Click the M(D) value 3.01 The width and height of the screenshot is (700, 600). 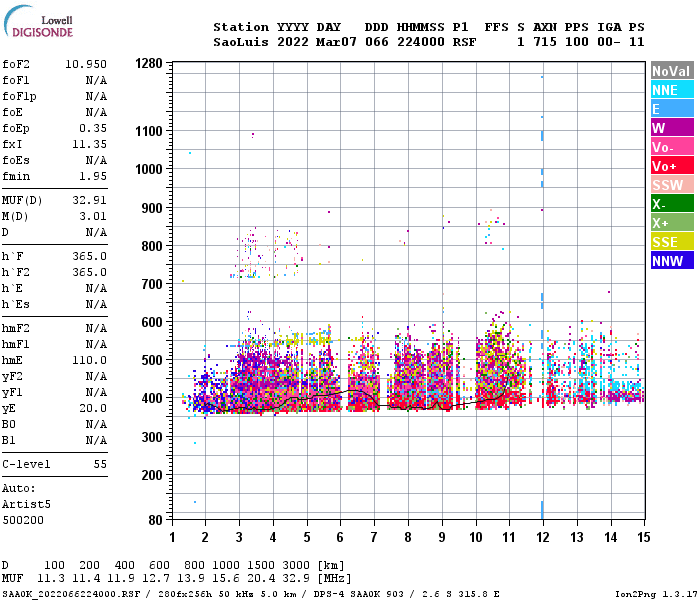93,217
